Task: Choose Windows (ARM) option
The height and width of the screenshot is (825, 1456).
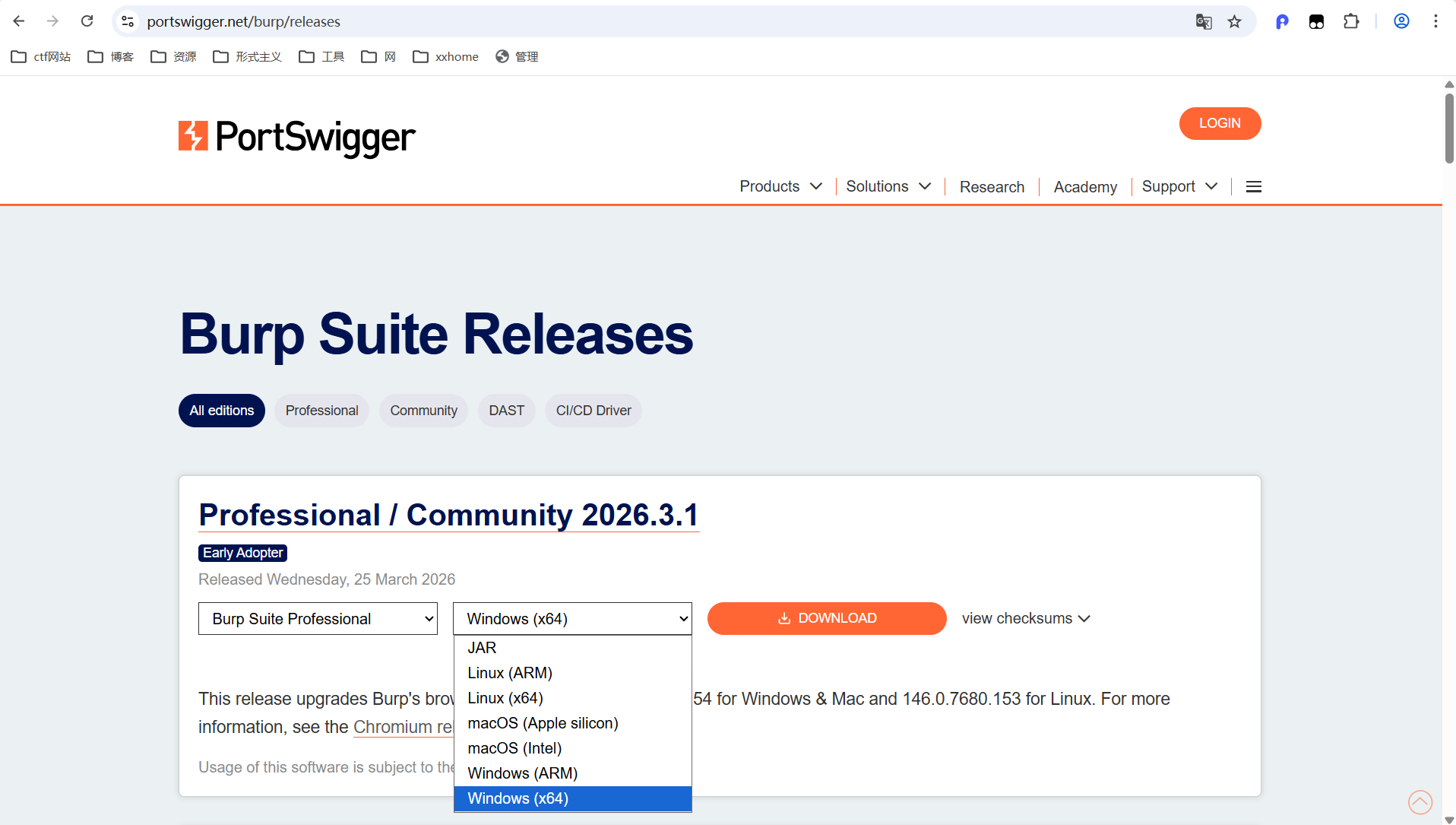Action: pyautogui.click(x=573, y=773)
